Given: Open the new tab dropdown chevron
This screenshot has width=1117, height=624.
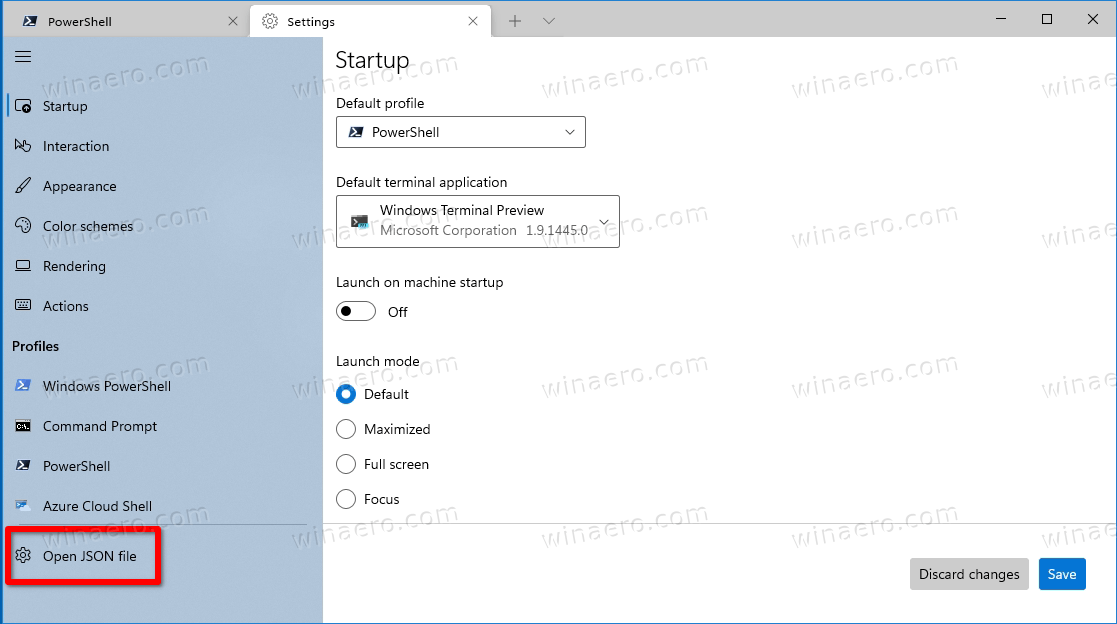Looking at the screenshot, I should pyautogui.click(x=548, y=20).
